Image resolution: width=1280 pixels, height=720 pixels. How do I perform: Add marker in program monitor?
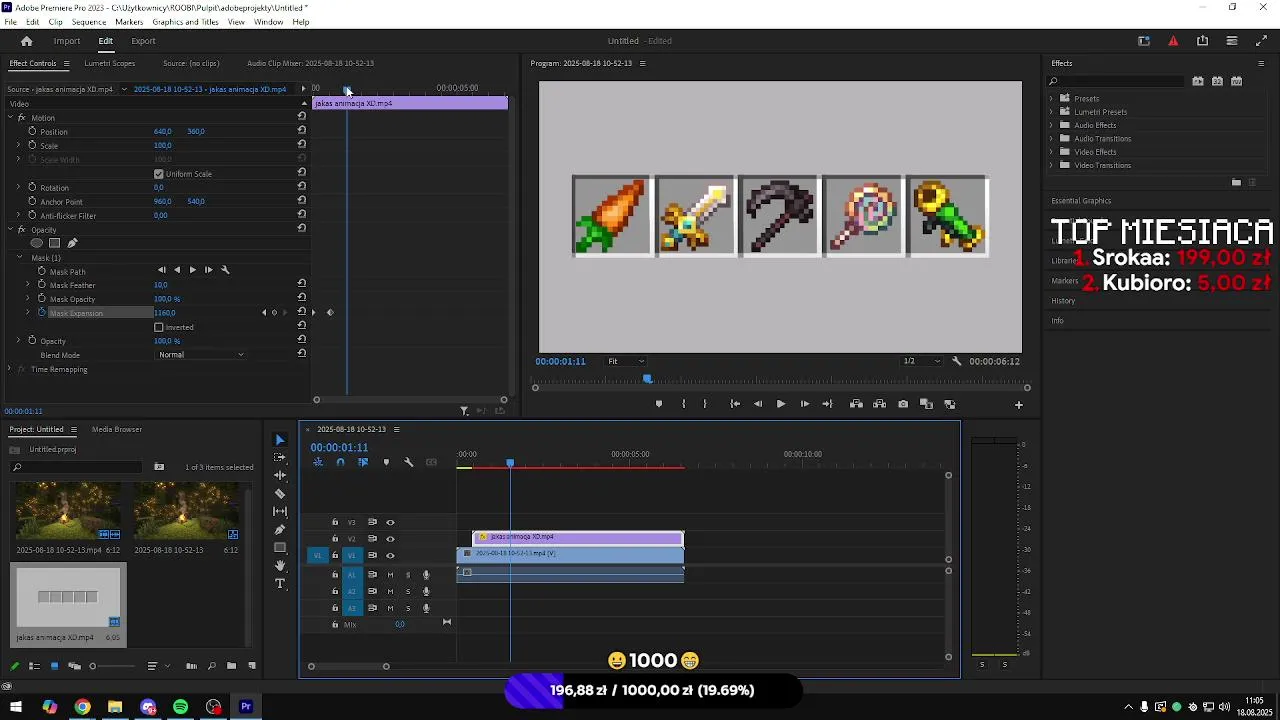click(x=658, y=404)
